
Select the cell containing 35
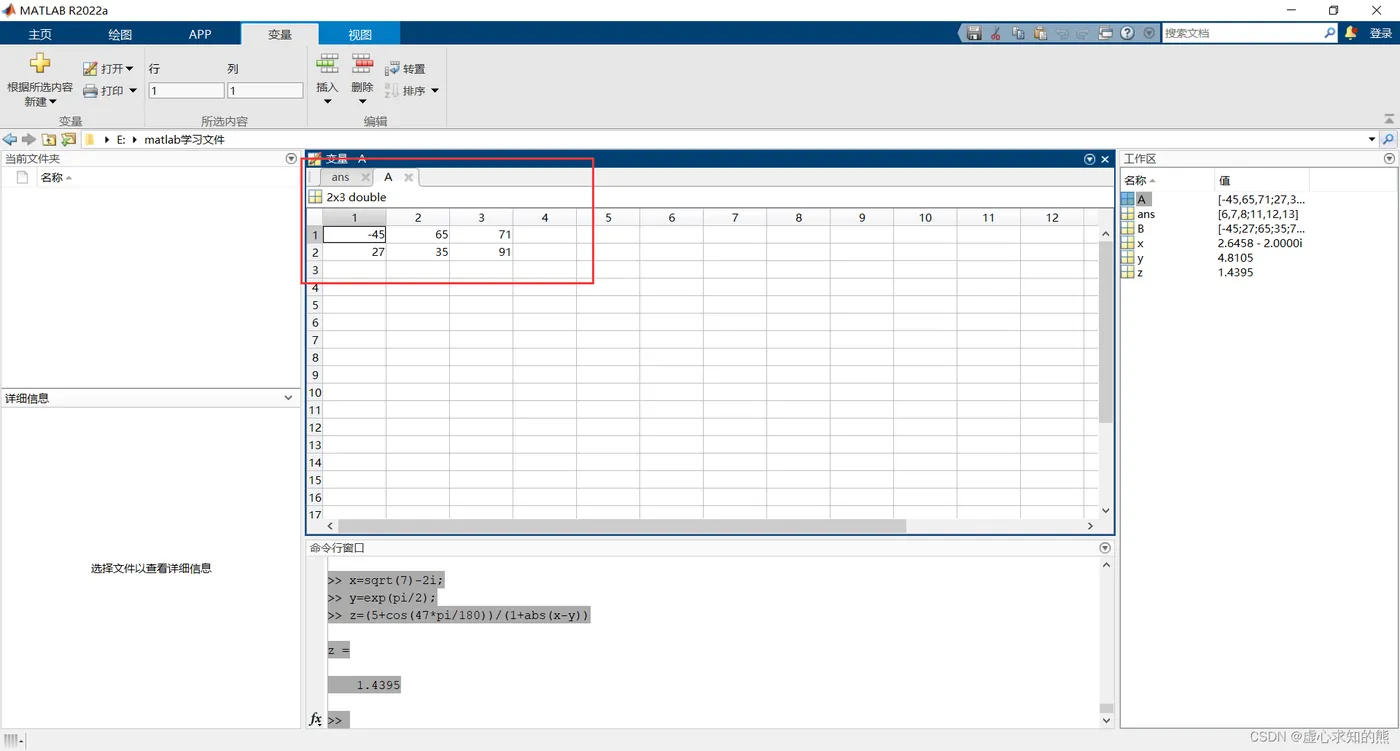418,252
